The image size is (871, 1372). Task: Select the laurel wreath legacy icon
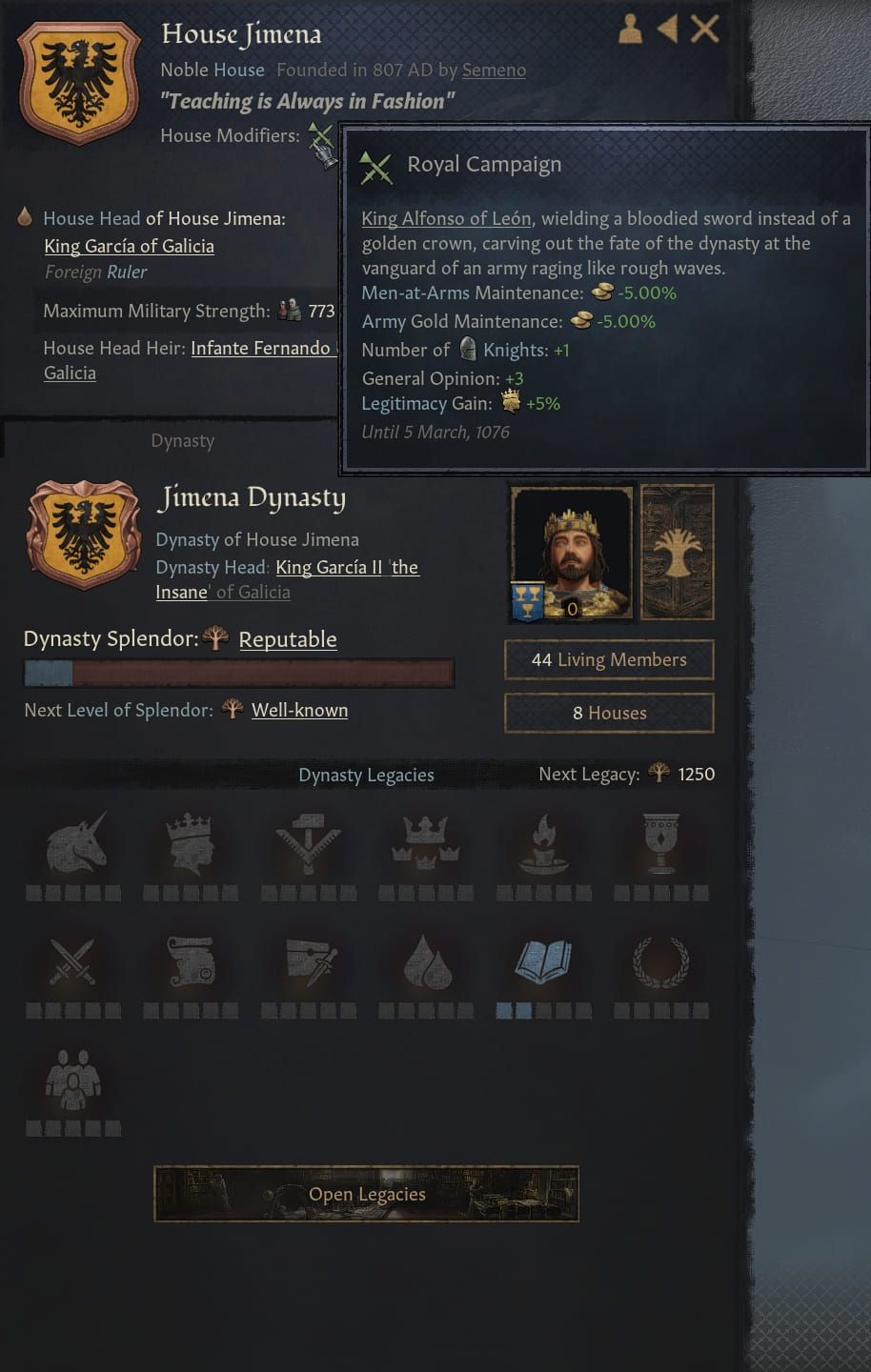coord(661,961)
